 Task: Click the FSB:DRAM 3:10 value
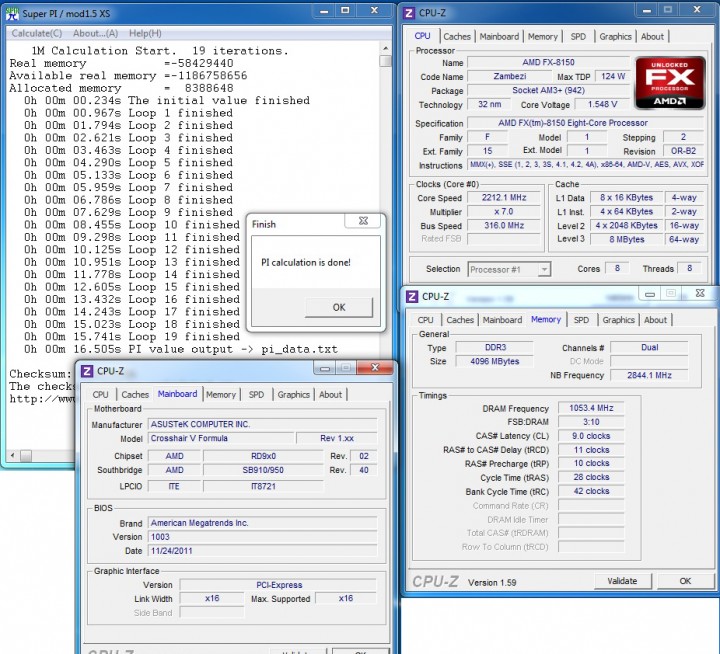click(x=591, y=422)
